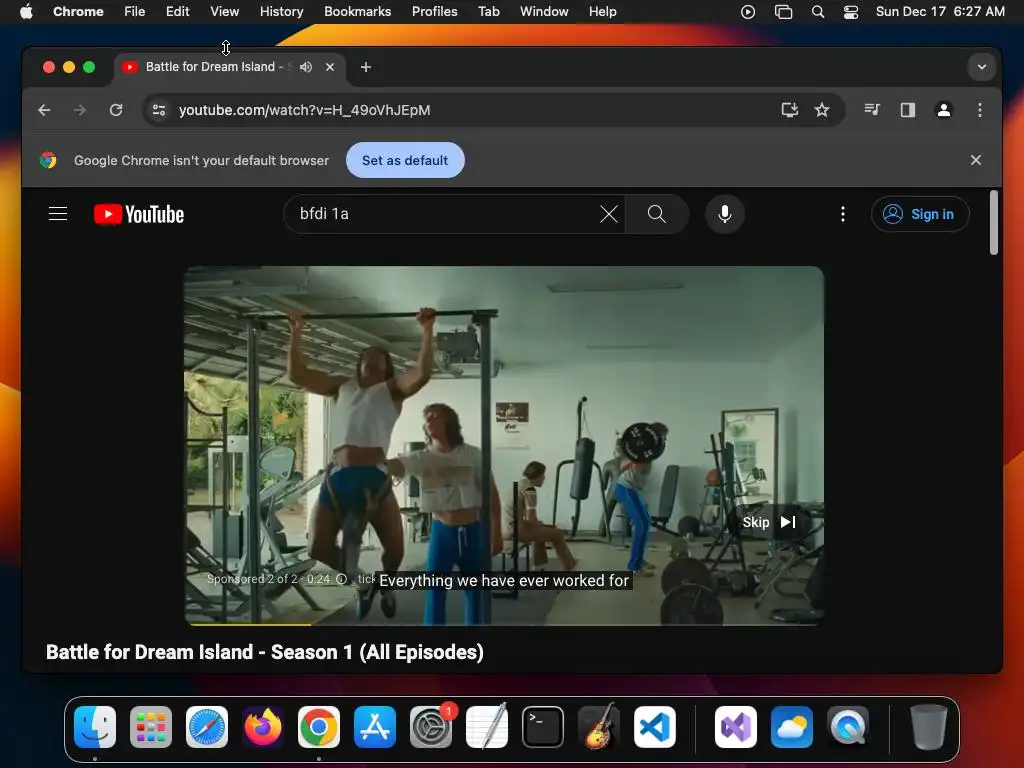Open the Chrome application menu
The width and height of the screenshot is (1024, 768).
[78, 11]
